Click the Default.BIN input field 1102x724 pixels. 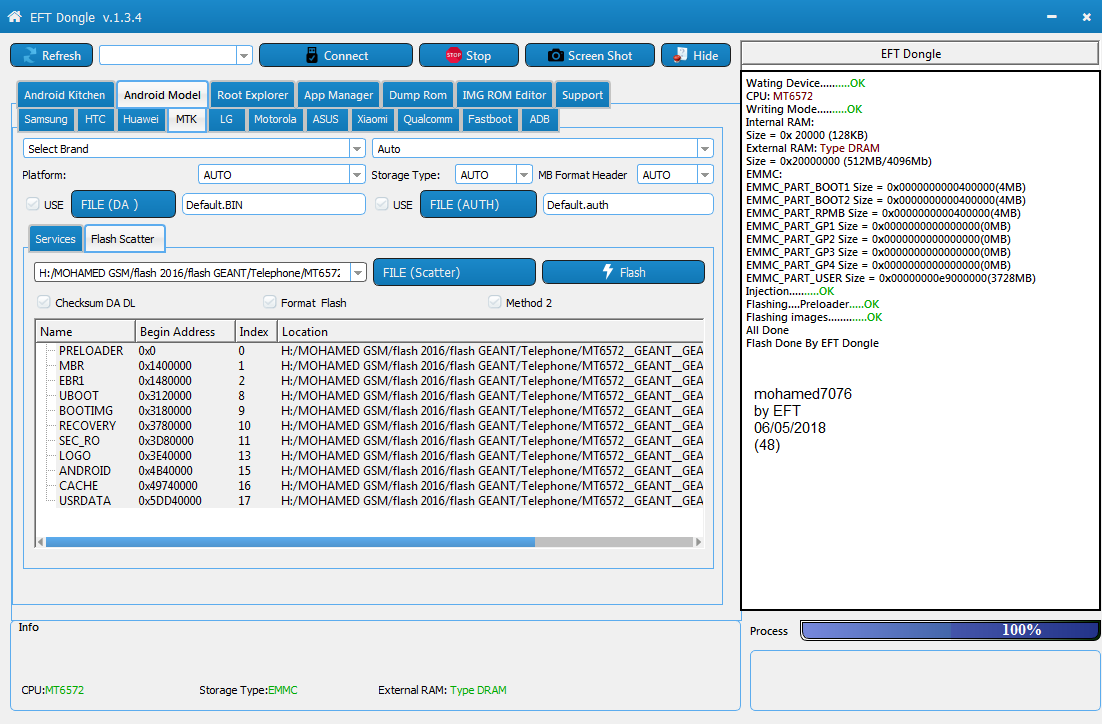(273, 205)
